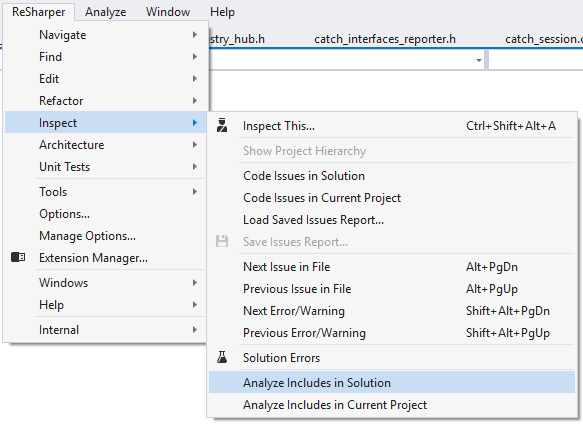Run Code Issues in Solution
The width and height of the screenshot is (583, 424).
click(x=392, y=176)
